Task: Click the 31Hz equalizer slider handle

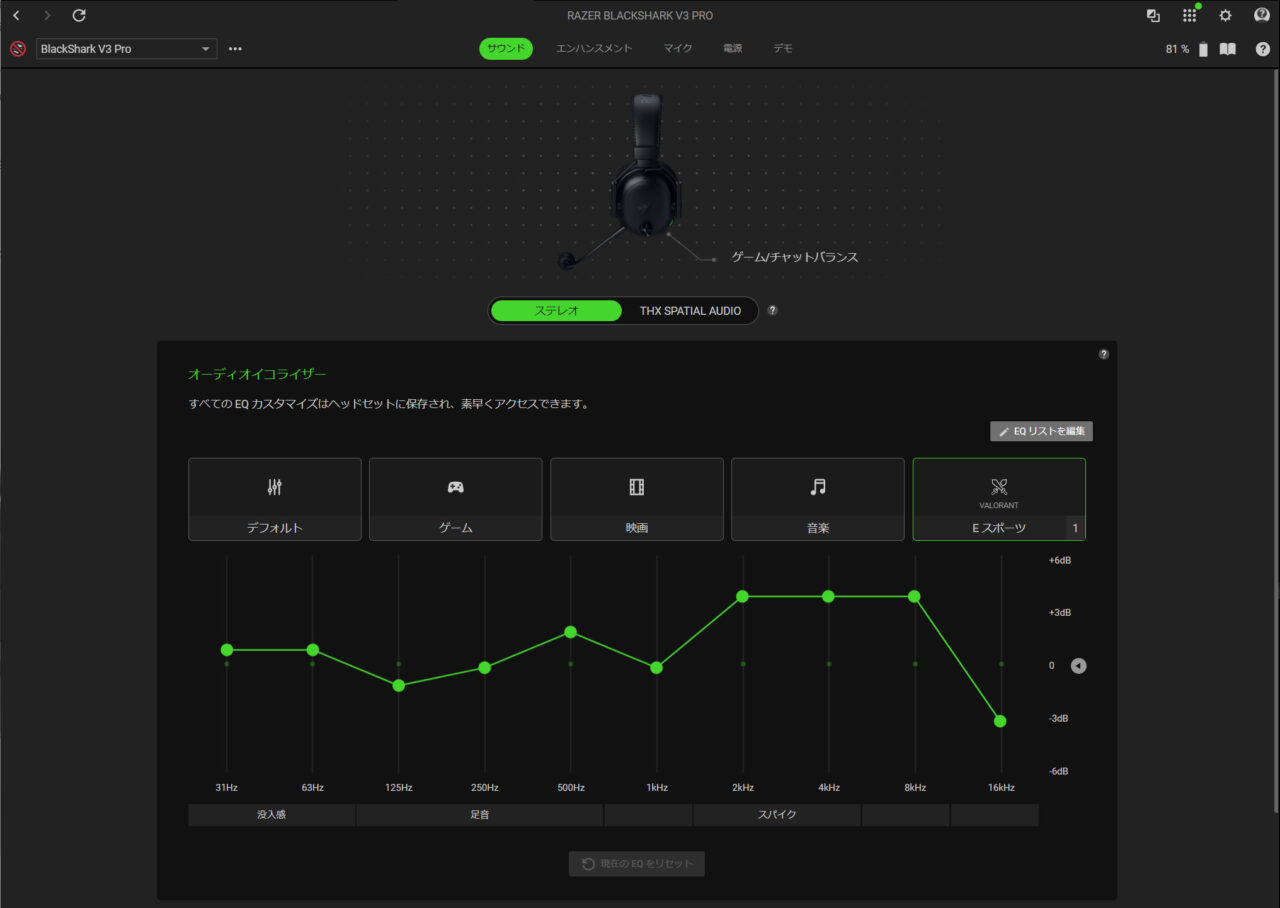Action: pos(227,650)
